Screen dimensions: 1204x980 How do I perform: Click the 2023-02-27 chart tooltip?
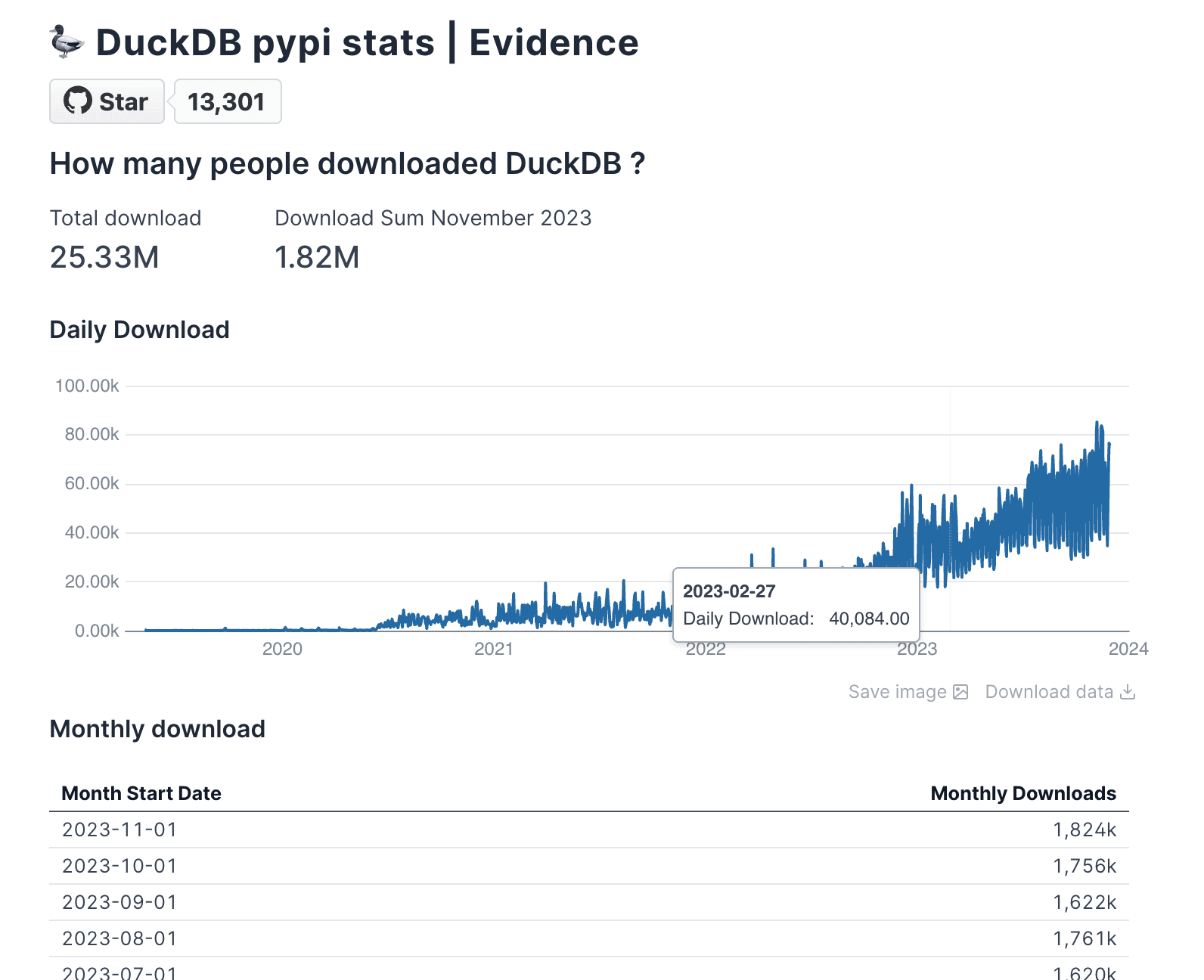(796, 605)
